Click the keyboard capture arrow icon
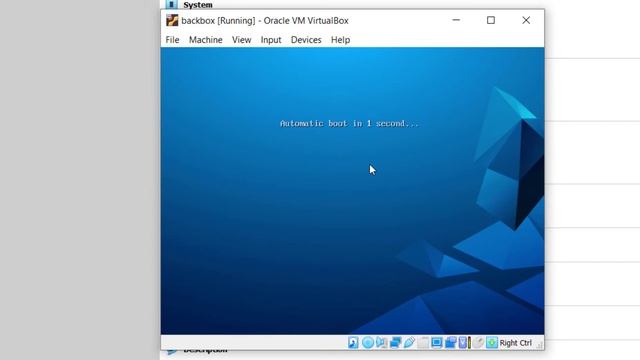The width and height of the screenshot is (640, 360). click(x=492, y=342)
